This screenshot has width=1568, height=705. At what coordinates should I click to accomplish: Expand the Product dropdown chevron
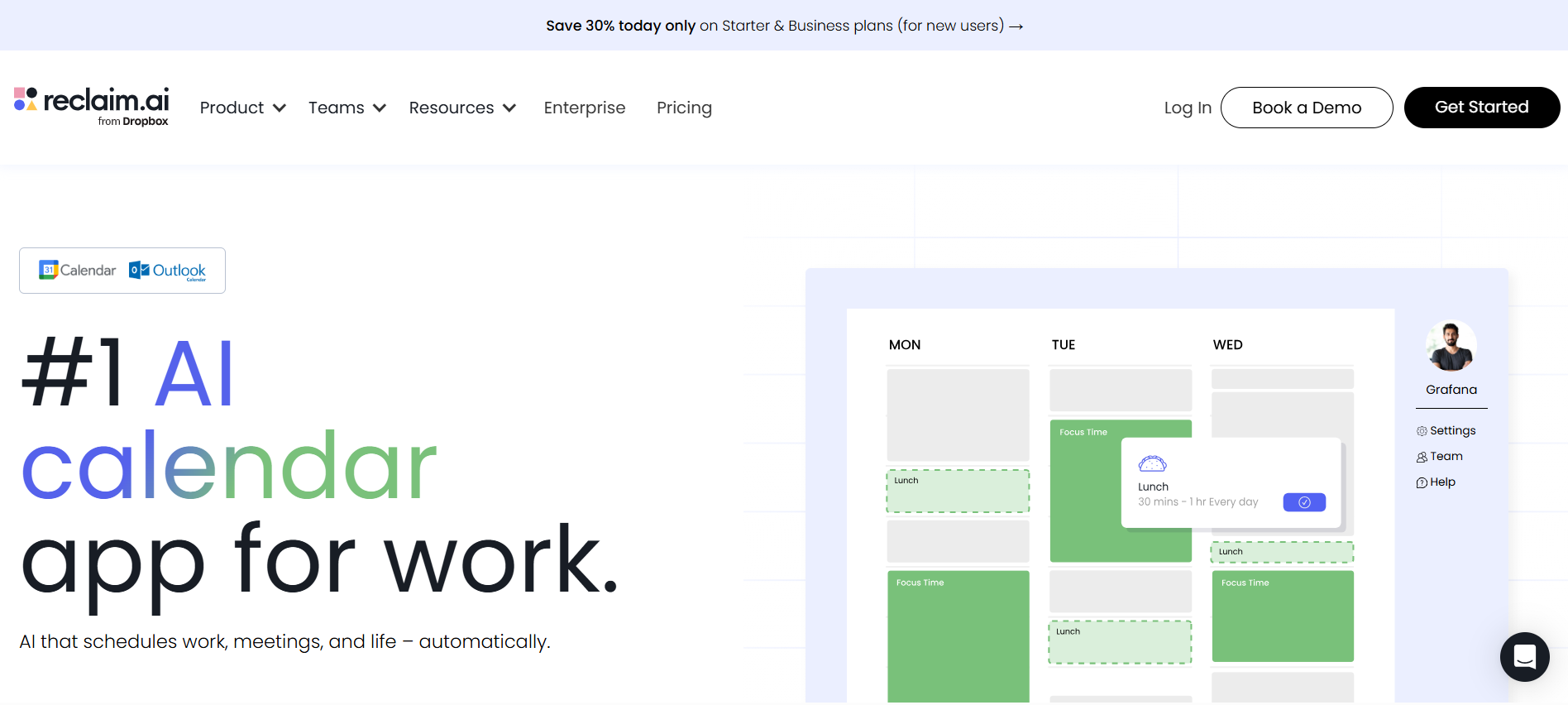[280, 108]
